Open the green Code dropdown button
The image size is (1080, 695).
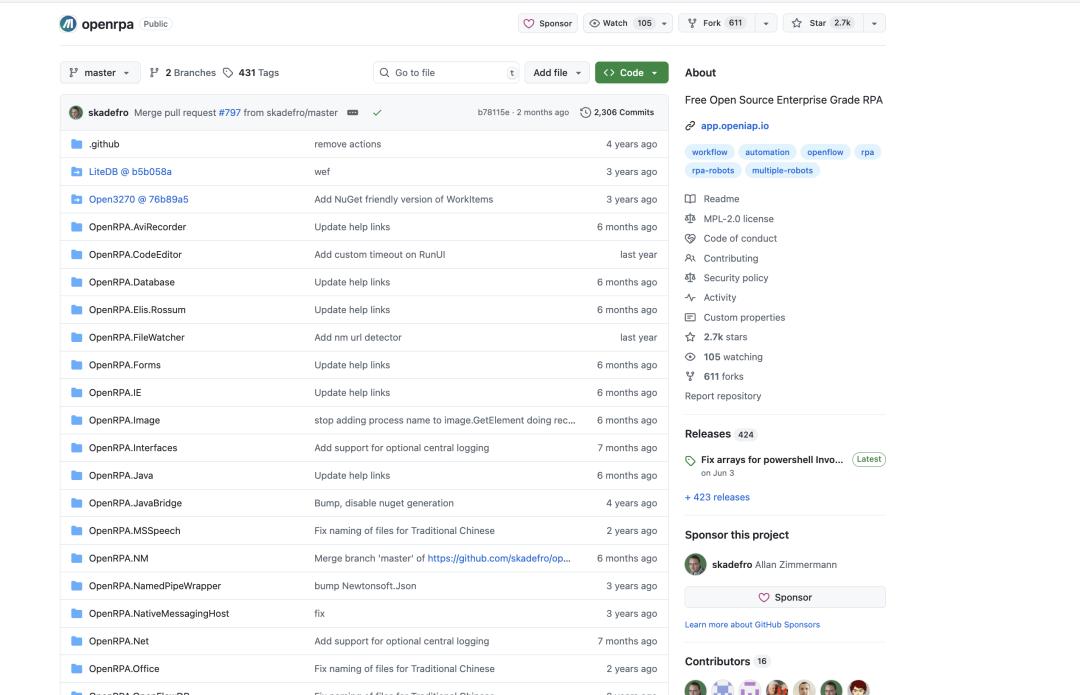632,72
